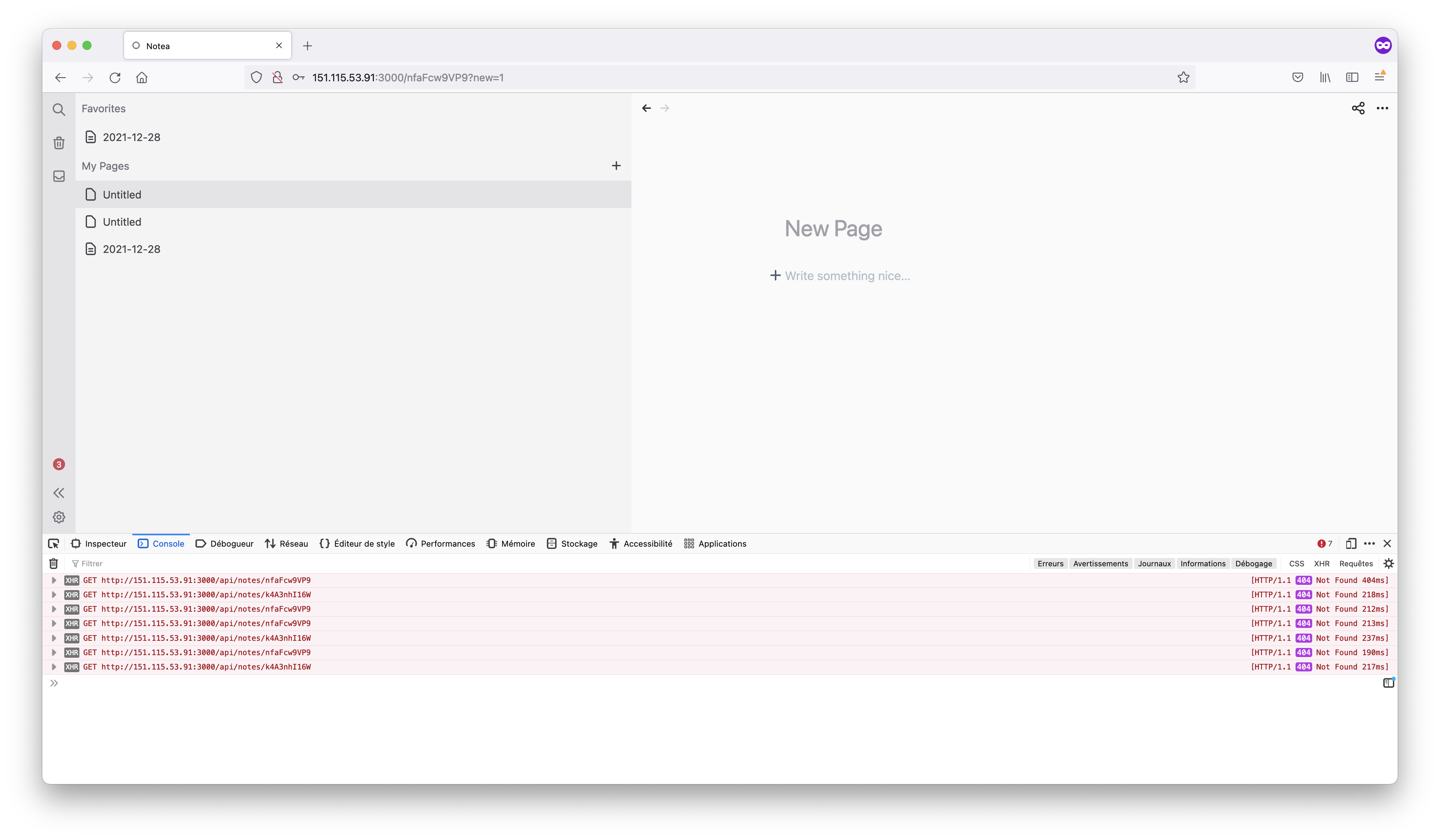Screen dimensions: 1440x840
Task: Open the note's three-dot menu
Action: (x=1382, y=108)
